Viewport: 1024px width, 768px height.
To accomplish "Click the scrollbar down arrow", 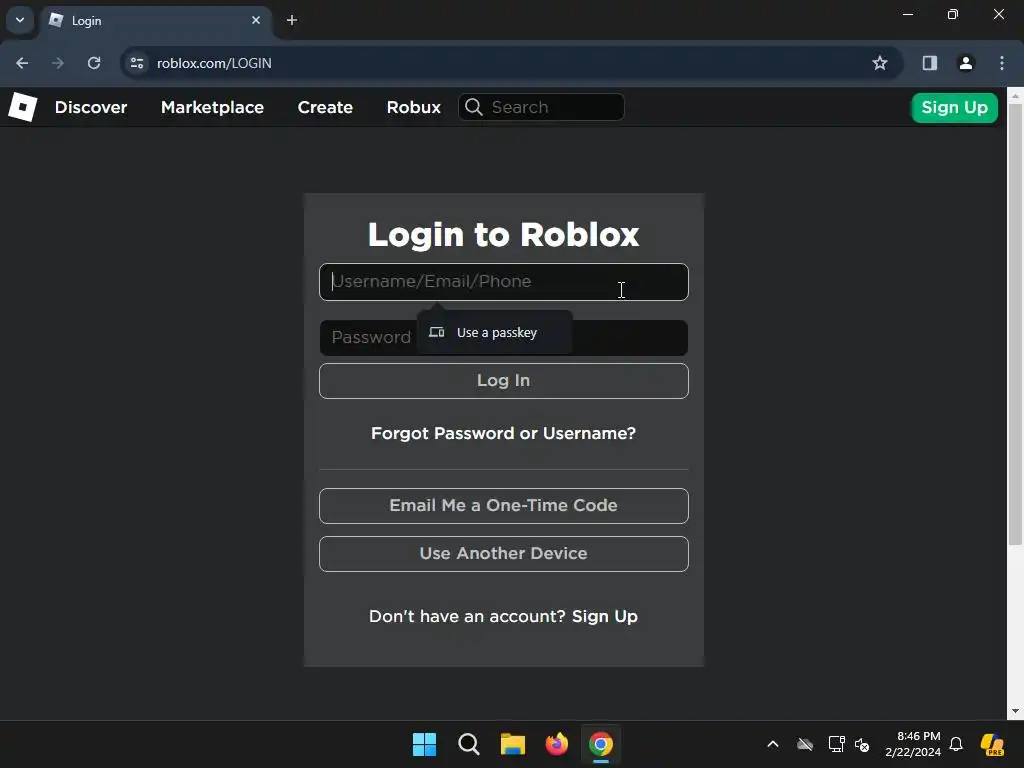I will click(1015, 711).
